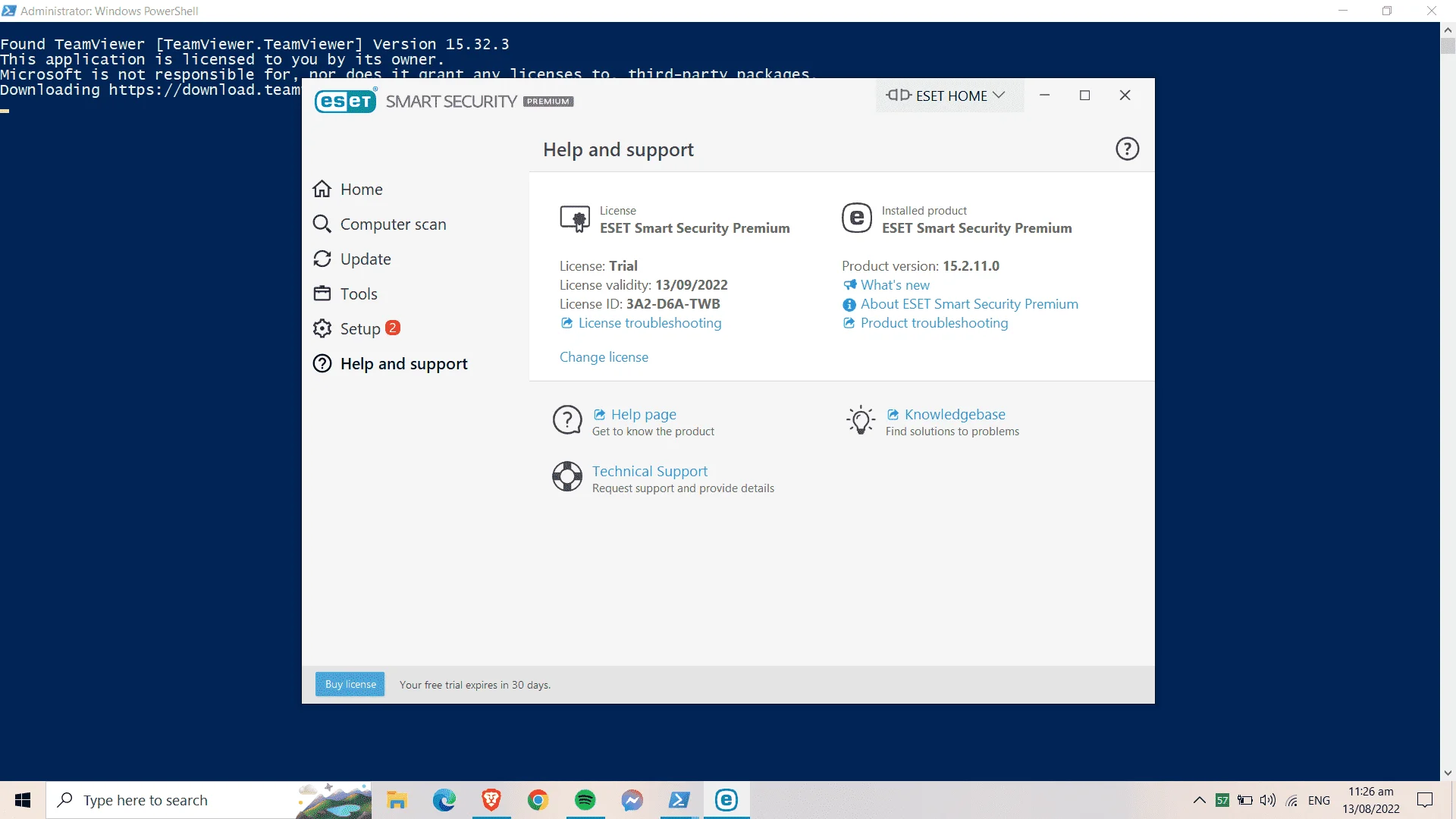
Task: Click the License ID 3A2-D6A-TWB
Action: [x=673, y=304]
